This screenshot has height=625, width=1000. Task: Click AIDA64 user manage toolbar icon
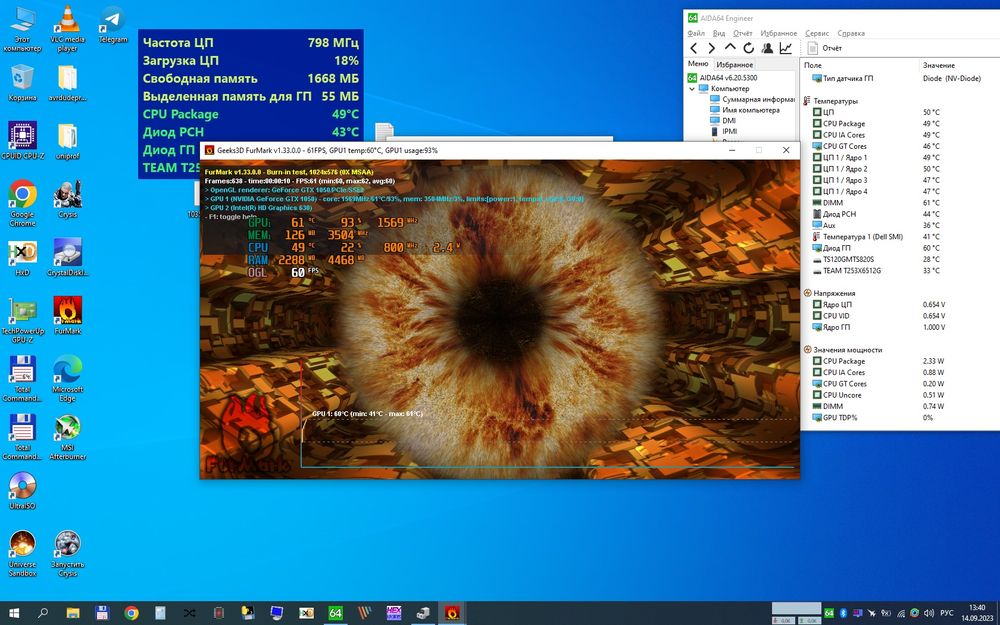point(767,48)
